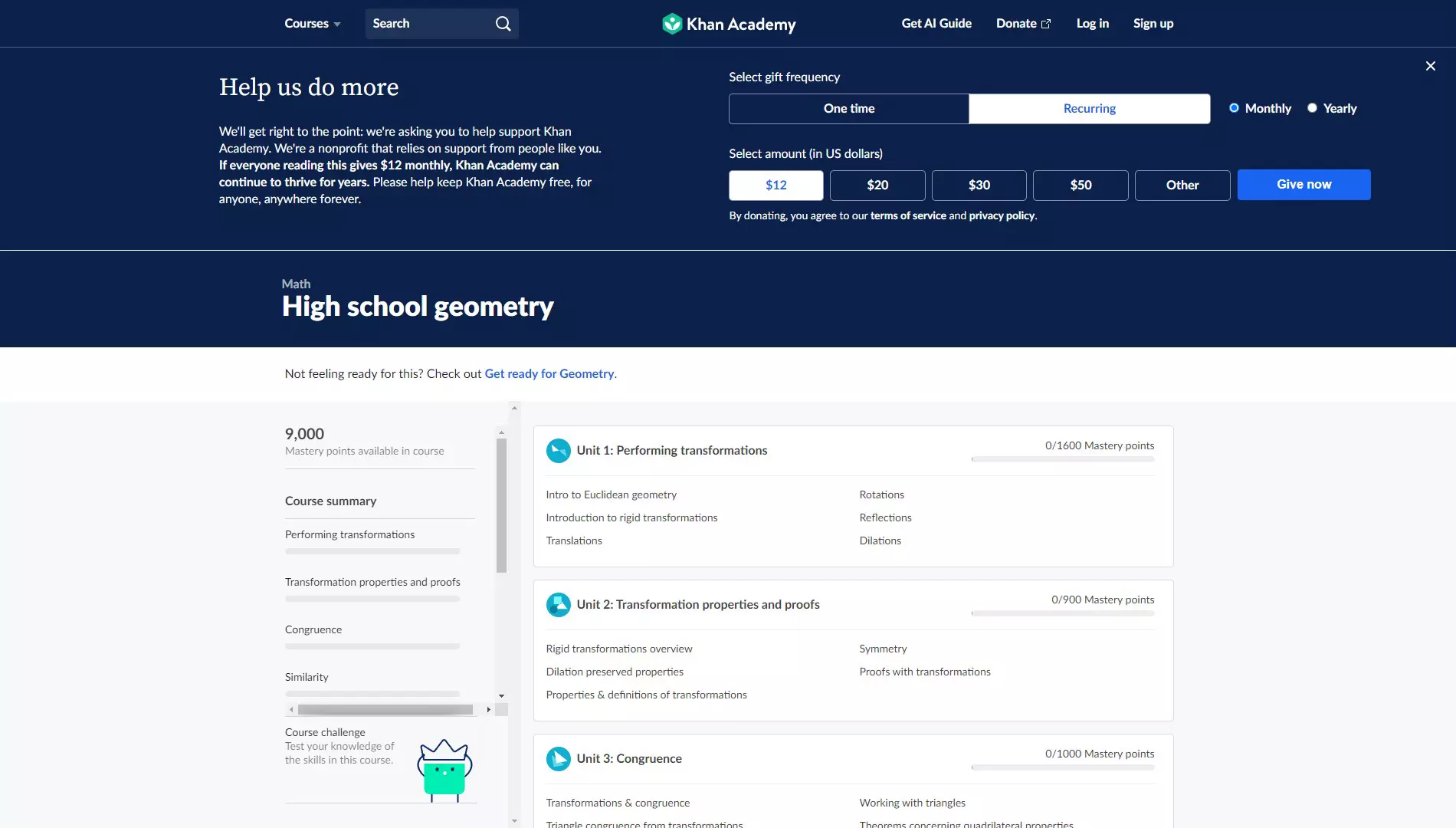Image resolution: width=1456 pixels, height=828 pixels.
Task: Select the Recurring donation tab
Action: click(x=1089, y=108)
